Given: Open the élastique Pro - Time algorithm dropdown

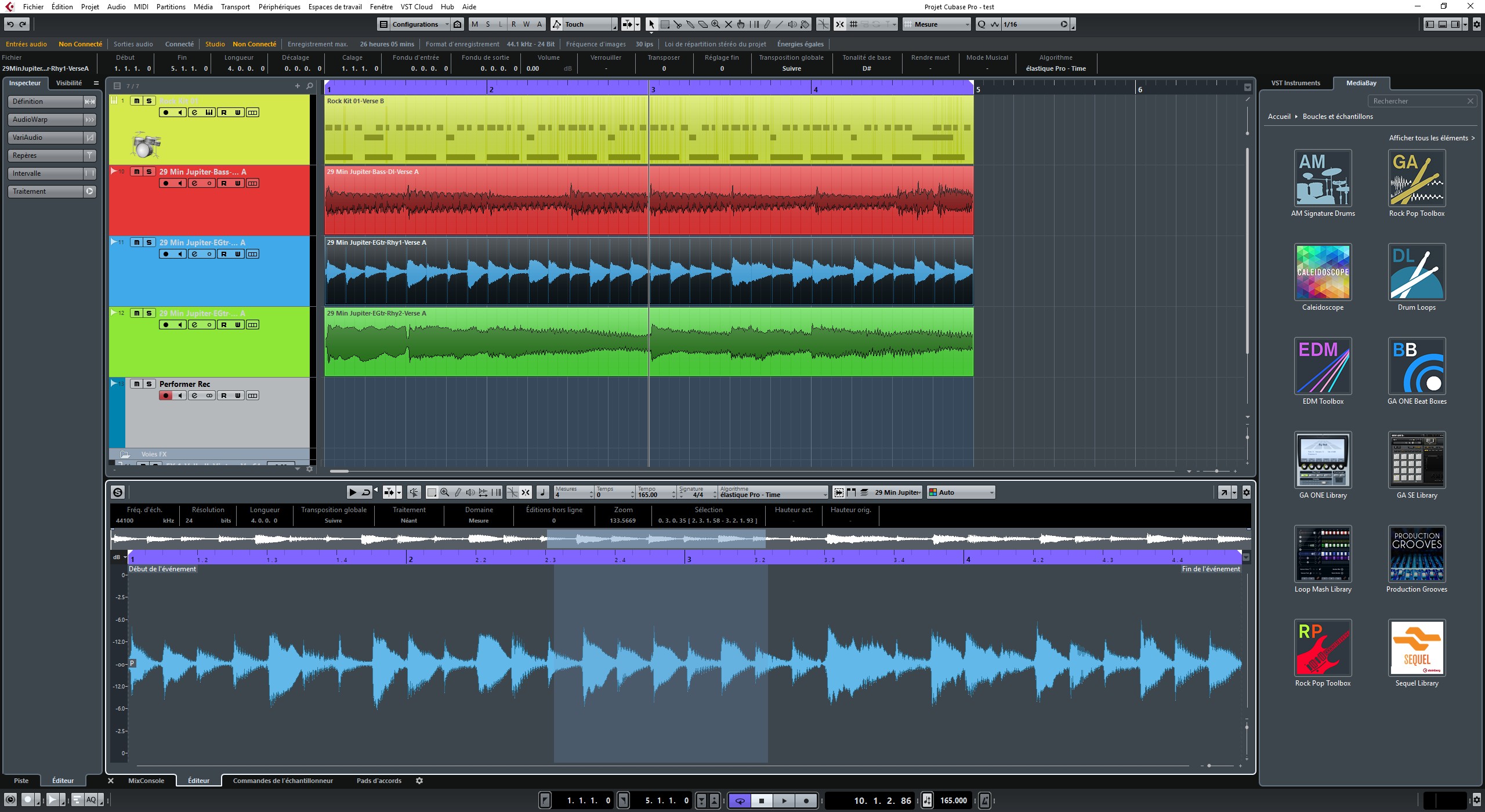Looking at the screenshot, I should coord(773,492).
